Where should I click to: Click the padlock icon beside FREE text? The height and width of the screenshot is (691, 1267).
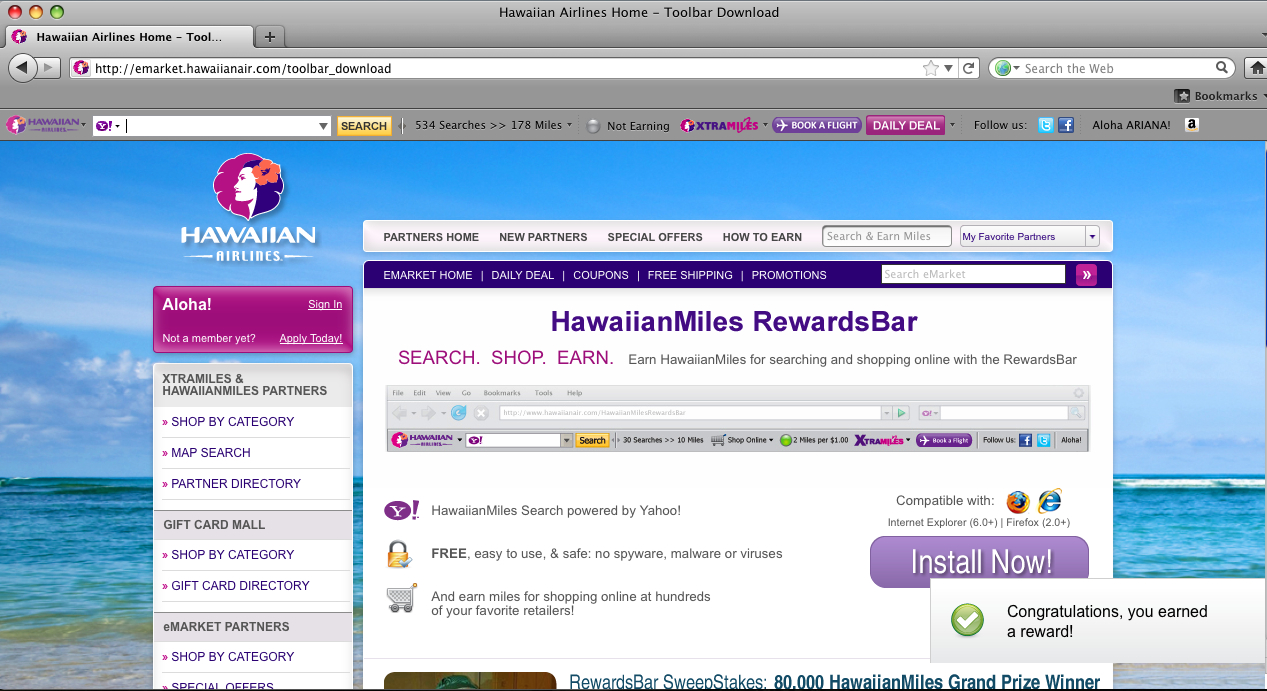click(x=400, y=553)
